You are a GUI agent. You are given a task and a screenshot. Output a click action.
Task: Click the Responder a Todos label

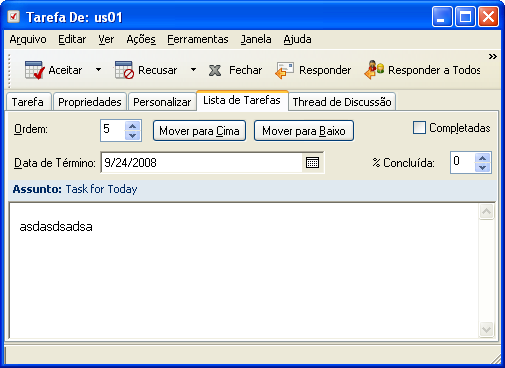point(434,70)
